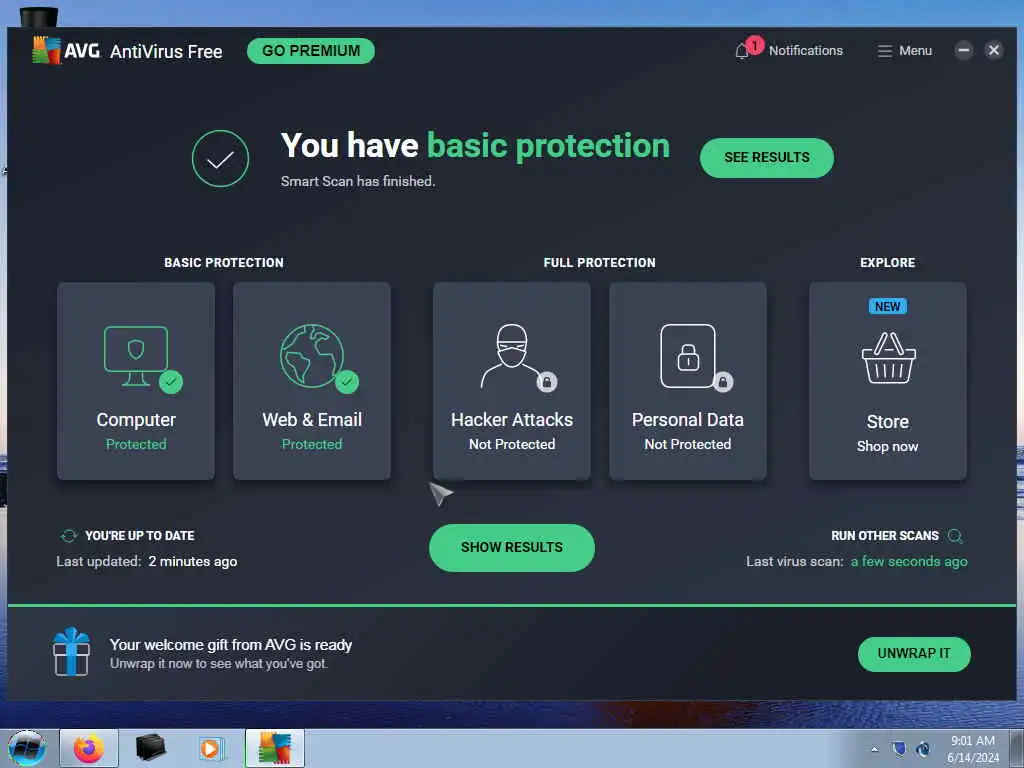
Task: Click the lock badge on Hacker Attacks
Action: pyautogui.click(x=547, y=382)
